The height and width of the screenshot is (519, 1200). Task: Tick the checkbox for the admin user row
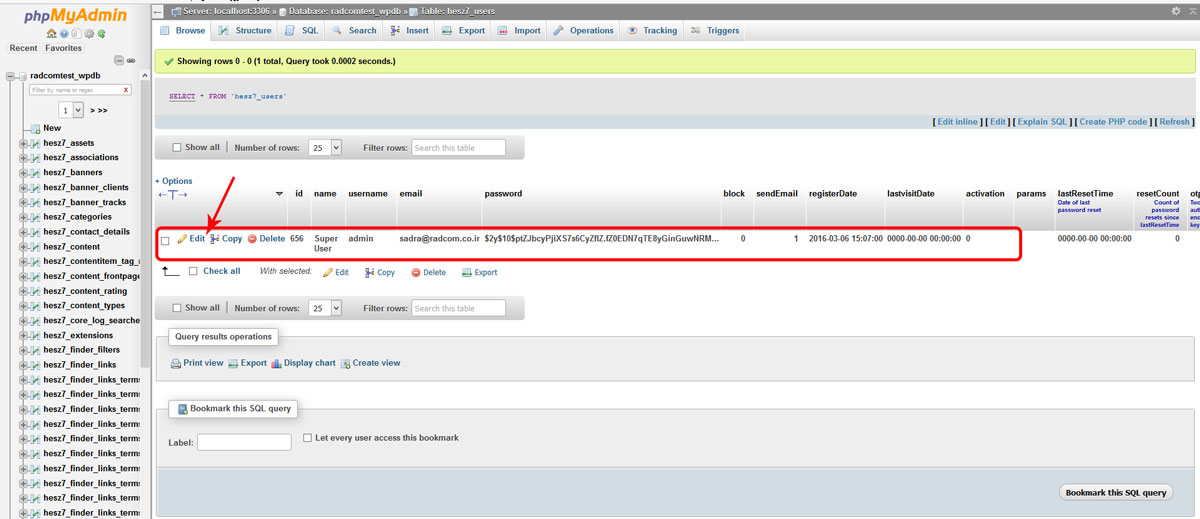165,240
